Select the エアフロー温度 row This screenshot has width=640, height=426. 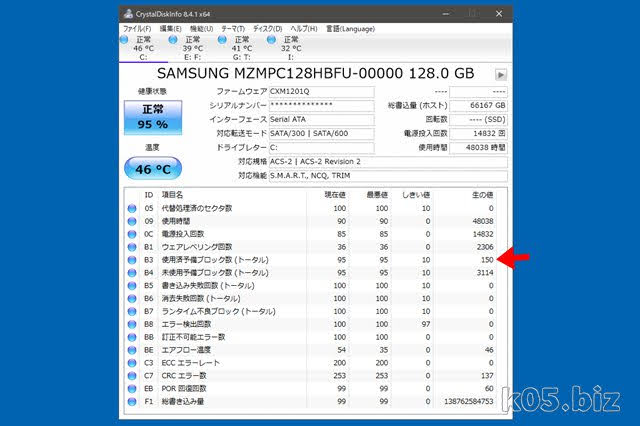pos(311,350)
